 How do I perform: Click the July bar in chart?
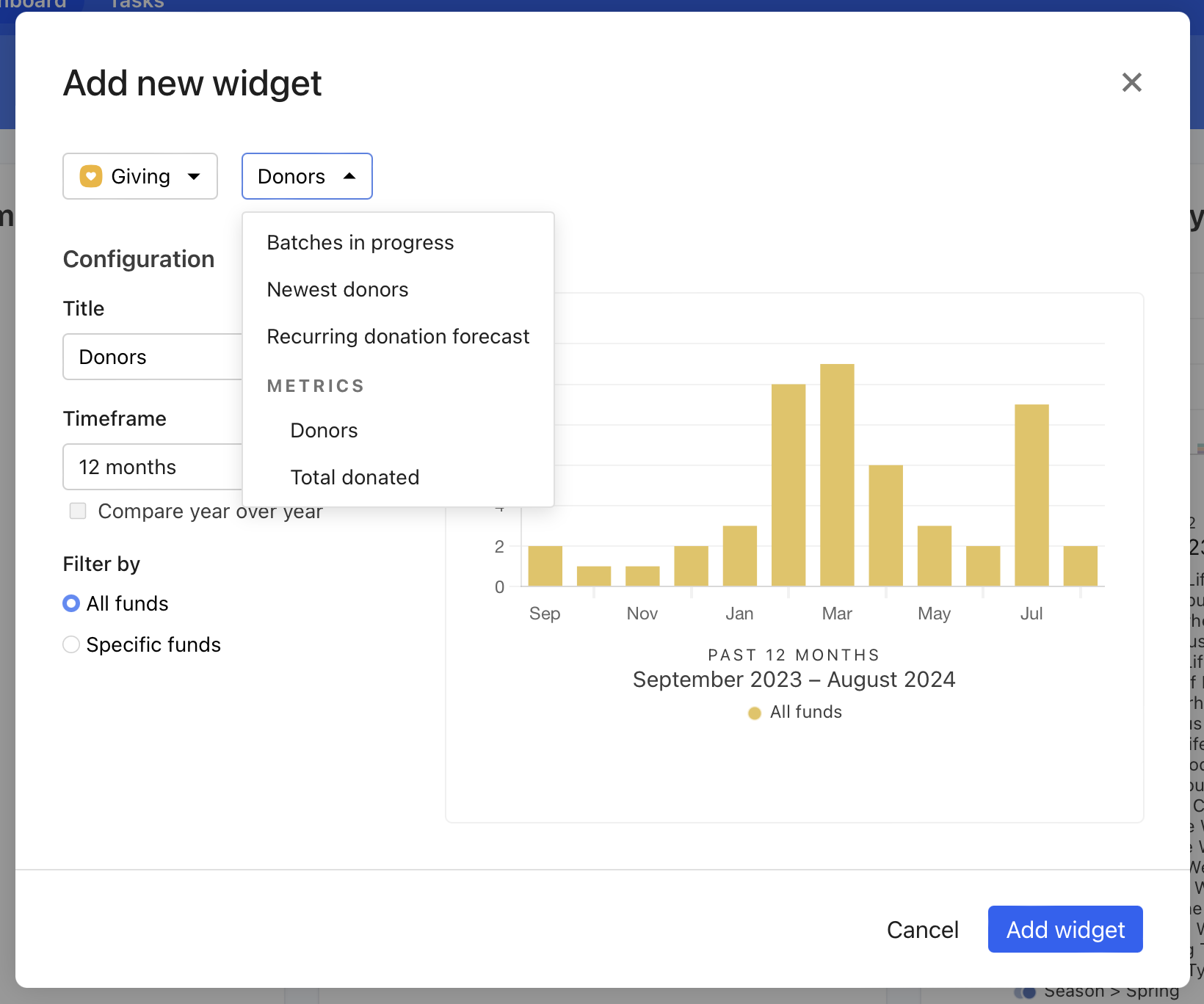(1031, 495)
